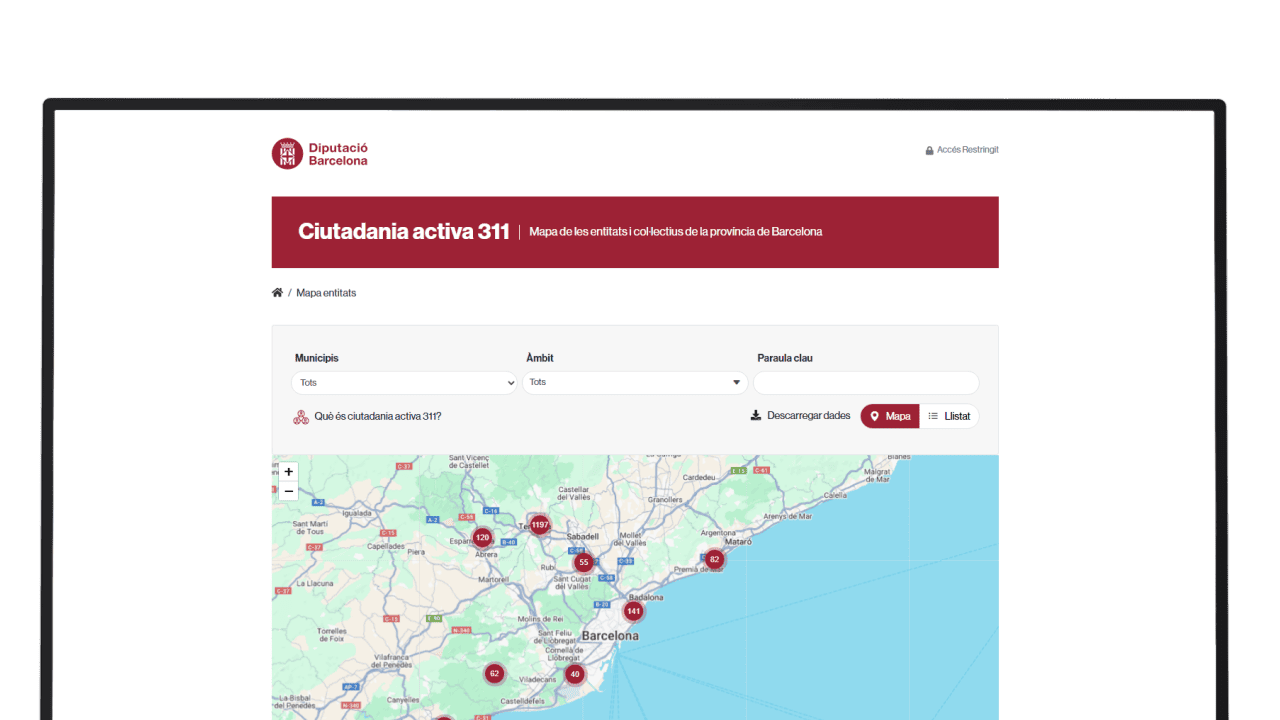Switch the view to Llistat
1280x720 pixels.
950,416
